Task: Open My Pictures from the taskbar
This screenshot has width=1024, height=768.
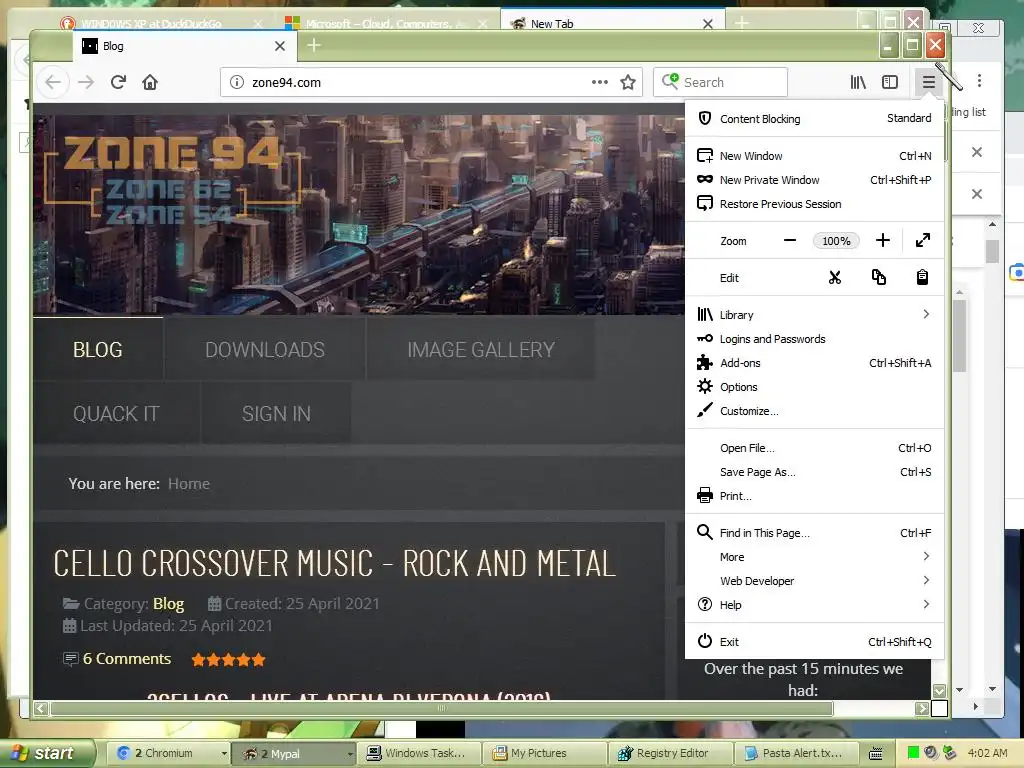Action: coord(543,753)
